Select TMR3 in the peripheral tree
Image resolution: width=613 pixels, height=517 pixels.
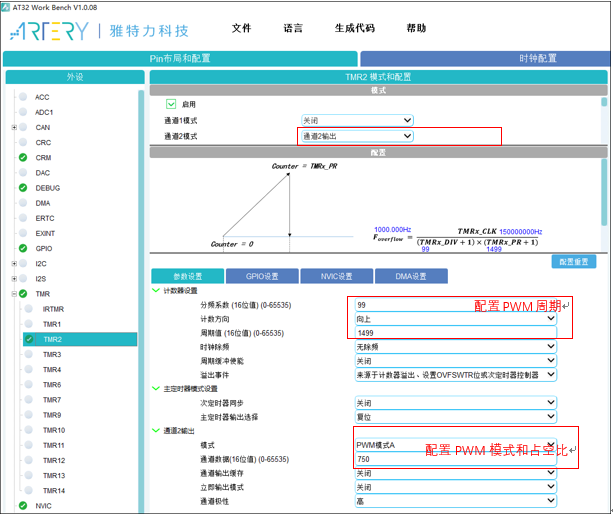coord(52,354)
